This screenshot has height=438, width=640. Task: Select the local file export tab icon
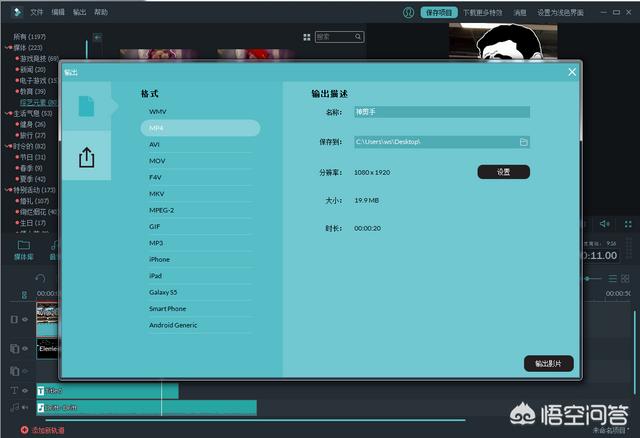pos(87,107)
